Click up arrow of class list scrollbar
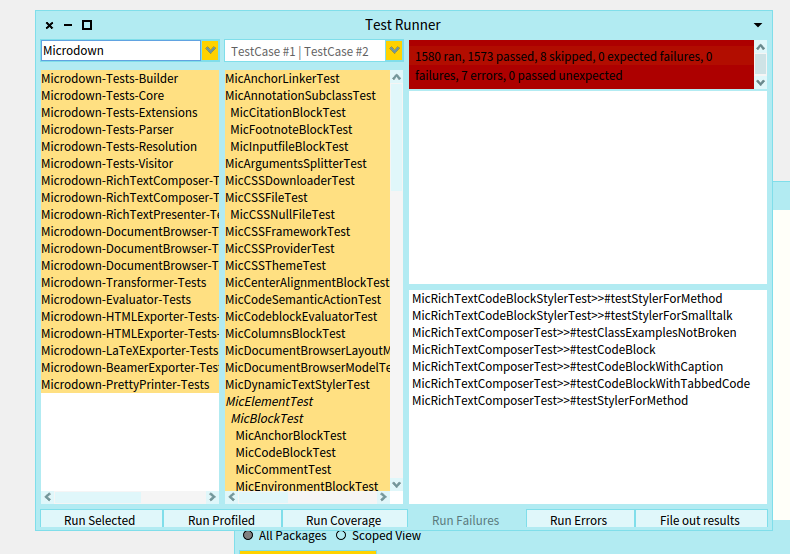790x554 pixels. click(x=397, y=77)
